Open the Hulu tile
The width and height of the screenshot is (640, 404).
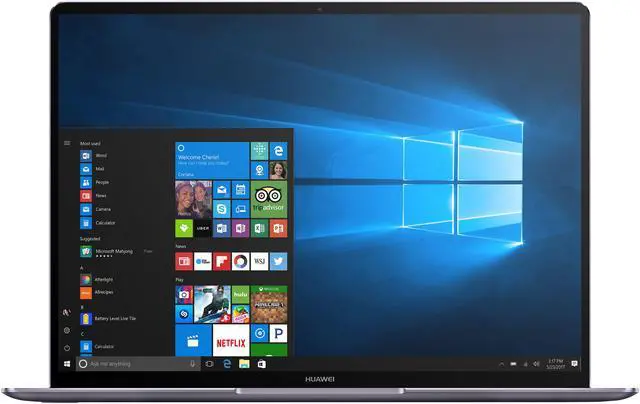tap(240, 295)
